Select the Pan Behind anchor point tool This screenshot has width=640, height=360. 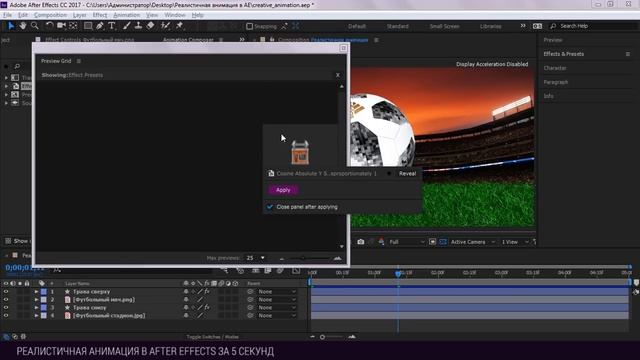tap(73, 26)
